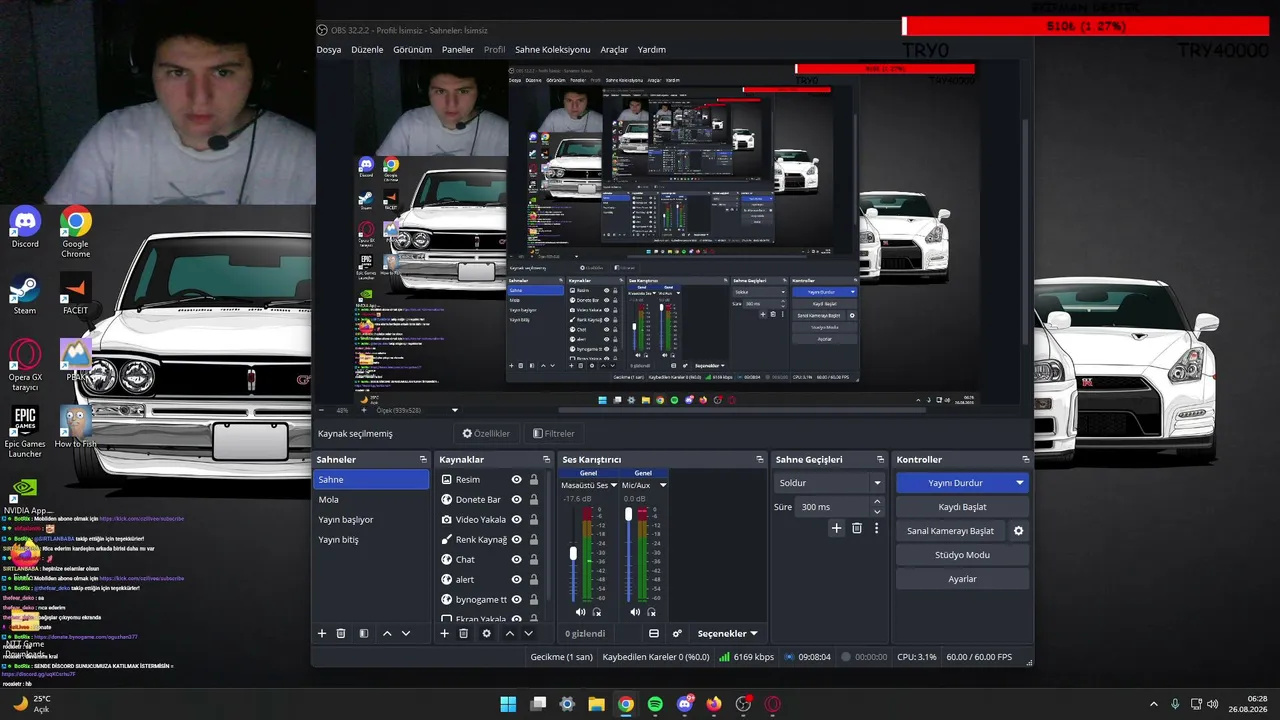The width and height of the screenshot is (1280, 720).
Task: Undock the Sahne Geçişleri panel
Action: [x=879, y=460]
